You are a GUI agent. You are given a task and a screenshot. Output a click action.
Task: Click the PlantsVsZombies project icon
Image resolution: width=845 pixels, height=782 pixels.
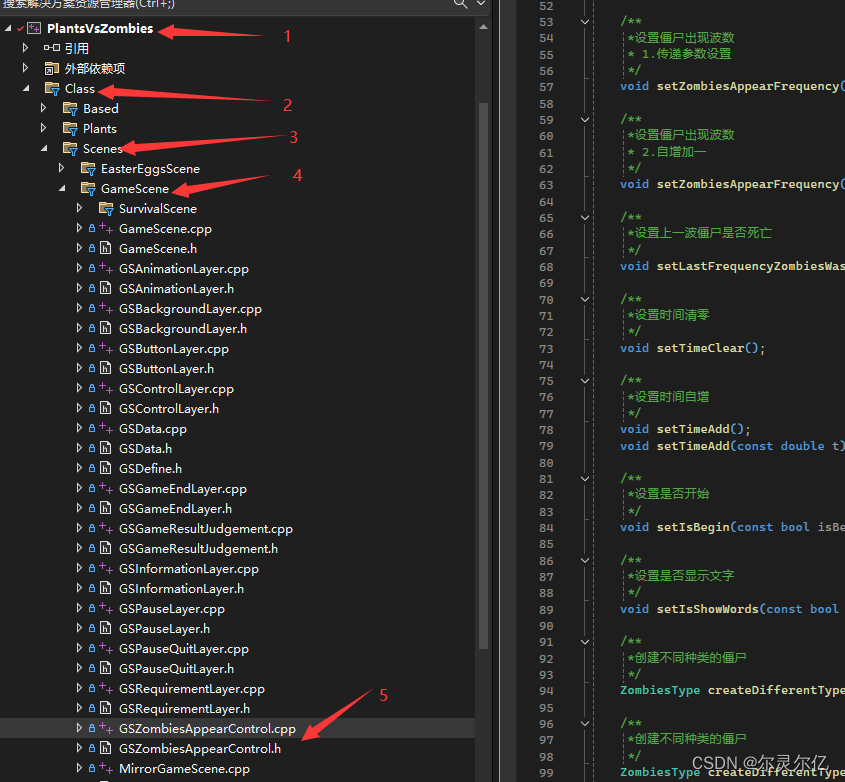click(34, 28)
